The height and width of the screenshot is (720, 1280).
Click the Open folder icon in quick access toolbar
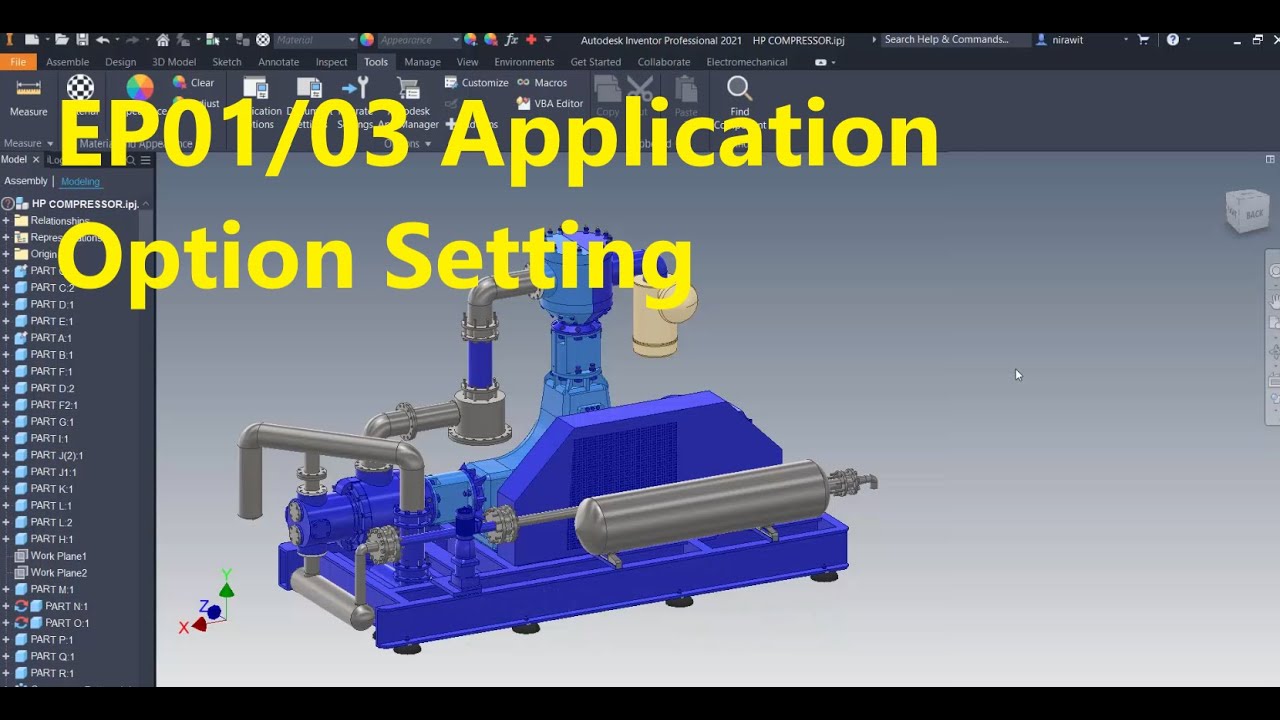click(x=62, y=40)
